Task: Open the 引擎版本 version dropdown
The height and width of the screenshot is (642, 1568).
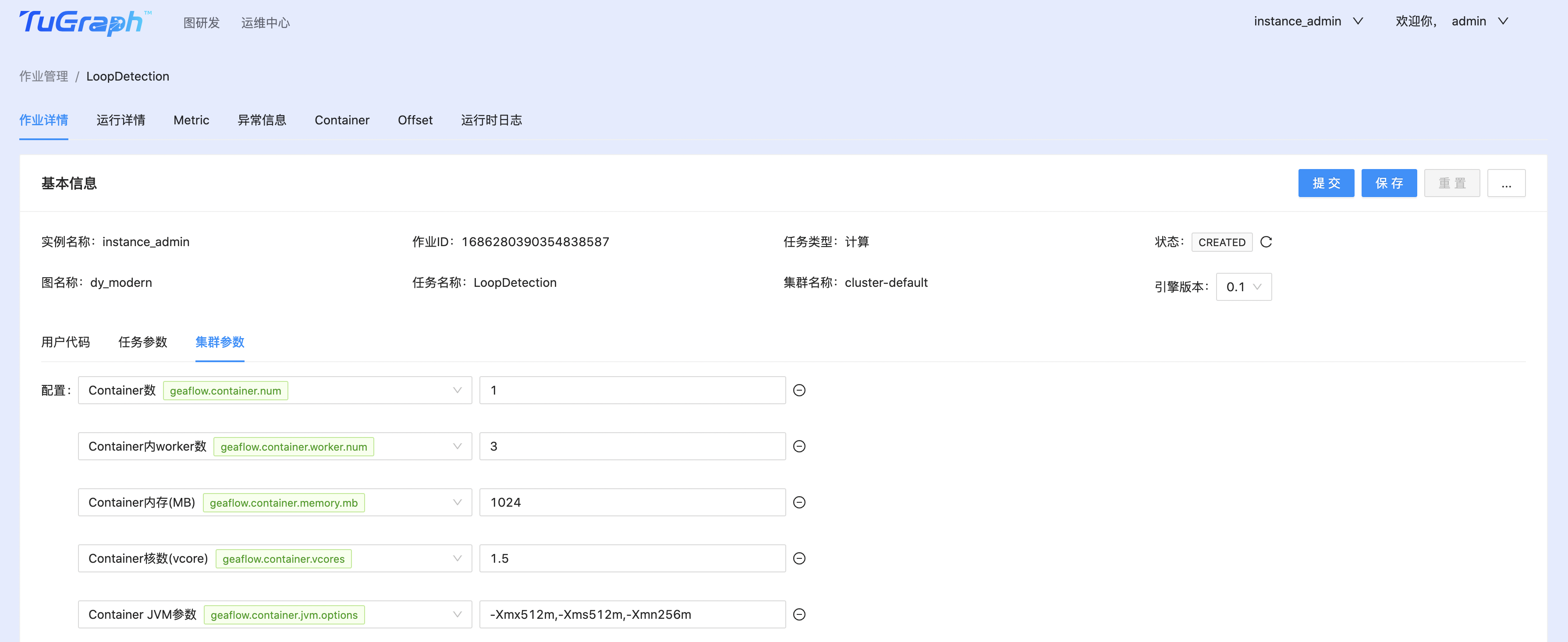Action: pyautogui.click(x=1244, y=286)
